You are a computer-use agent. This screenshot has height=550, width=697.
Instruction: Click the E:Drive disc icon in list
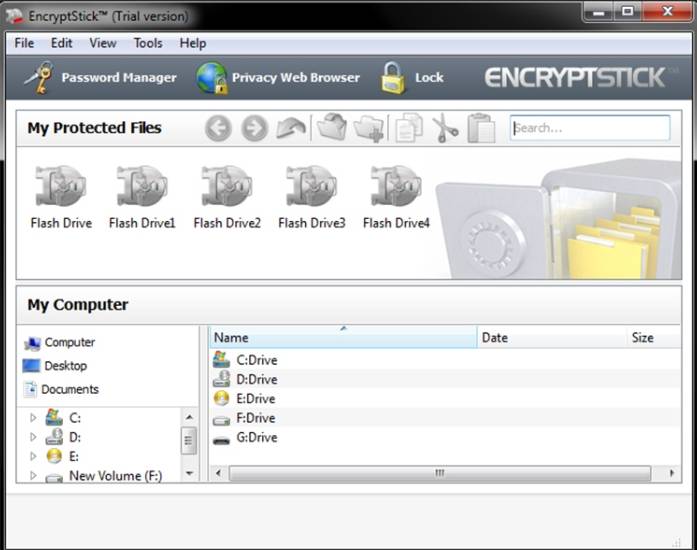coord(221,398)
